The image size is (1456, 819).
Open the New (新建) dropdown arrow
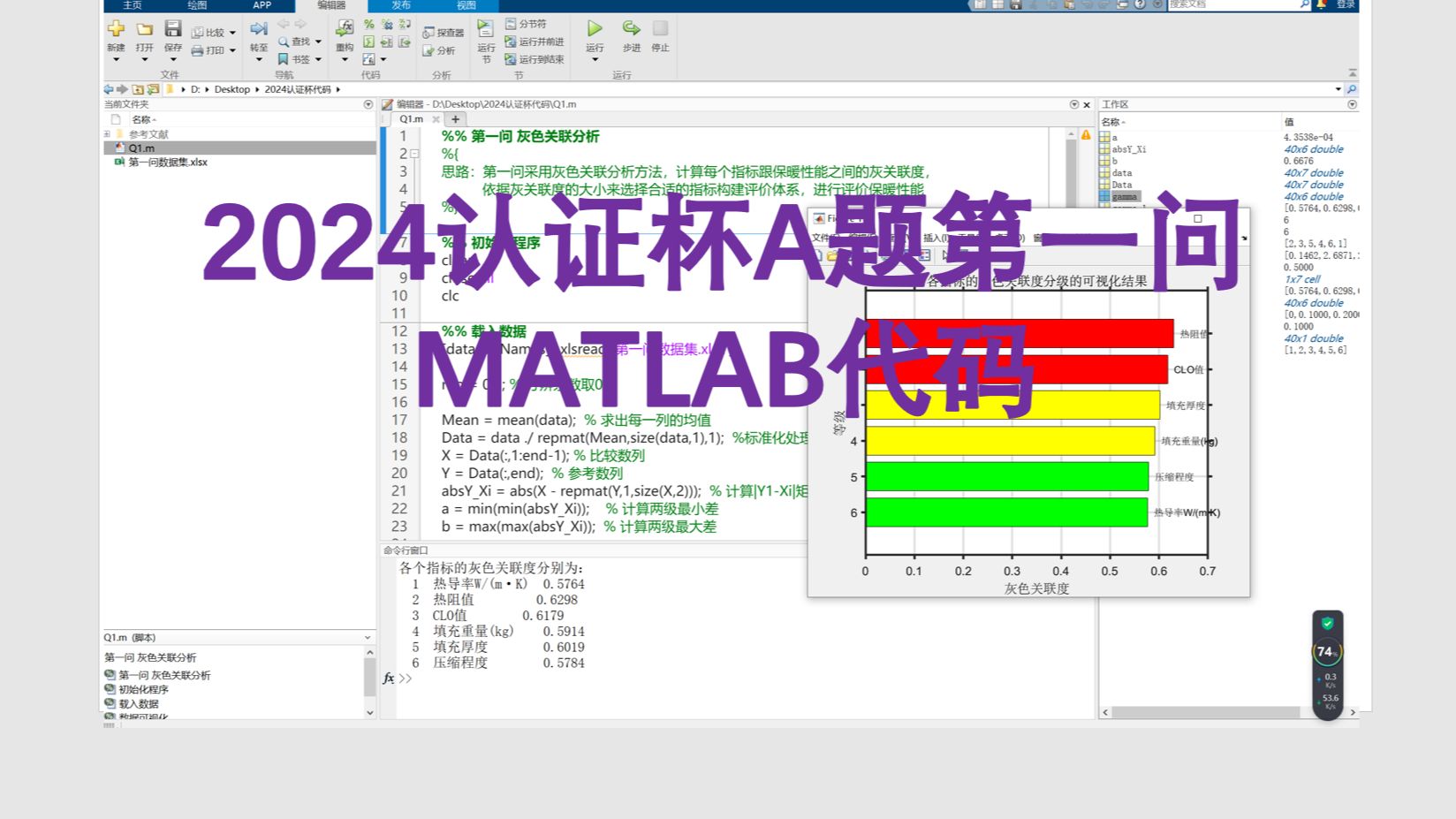point(116,59)
